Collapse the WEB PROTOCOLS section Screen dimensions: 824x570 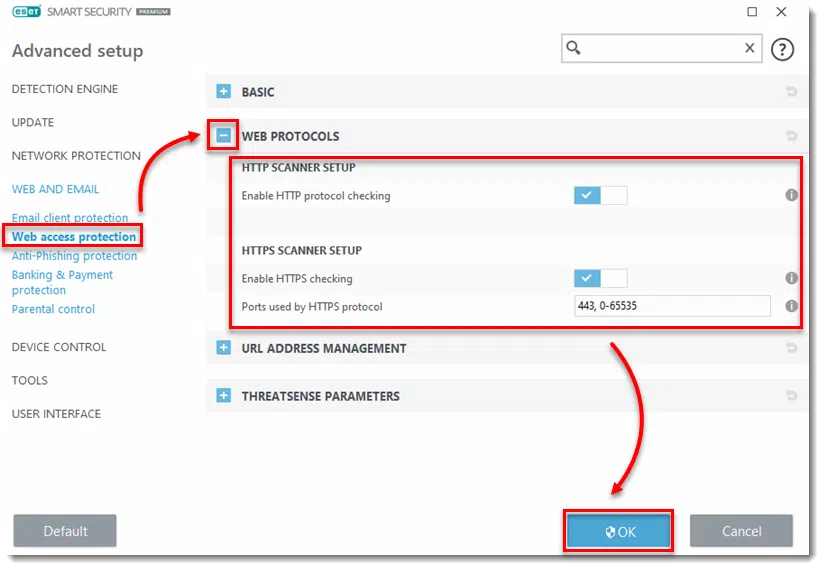(223, 136)
